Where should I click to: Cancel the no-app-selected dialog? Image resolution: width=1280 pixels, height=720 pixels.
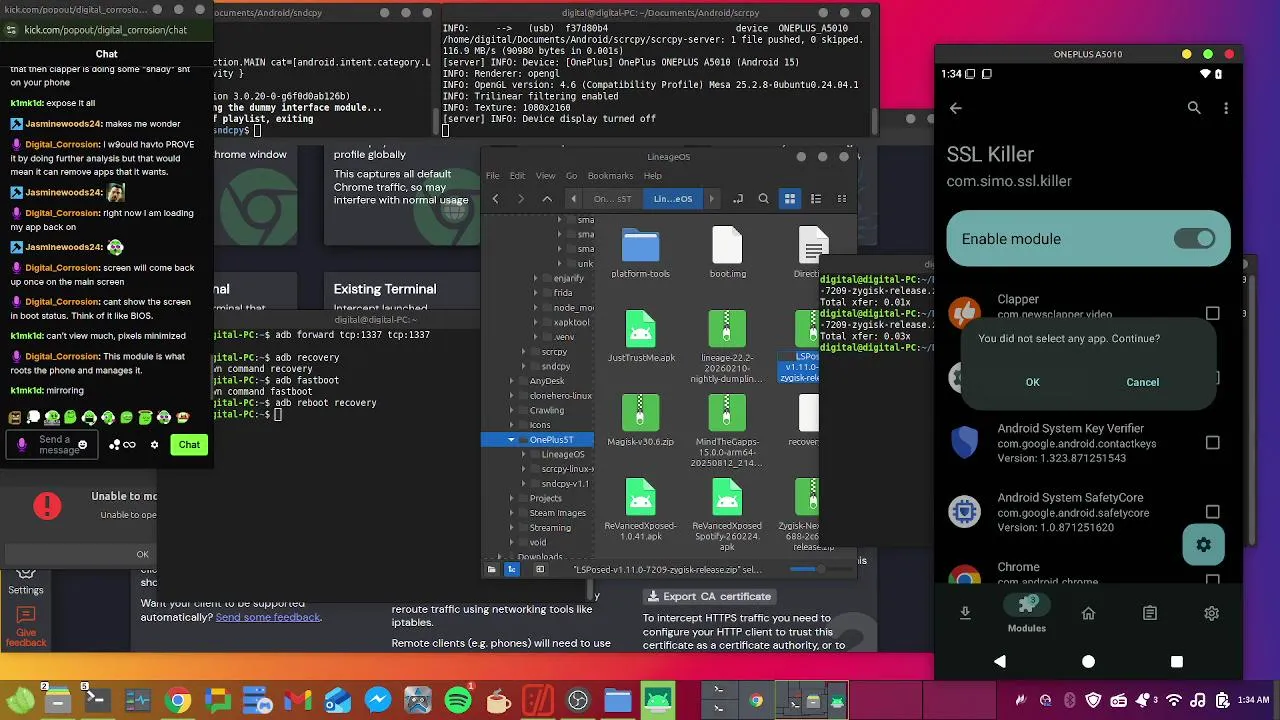pyautogui.click(x=1143, y=382)
